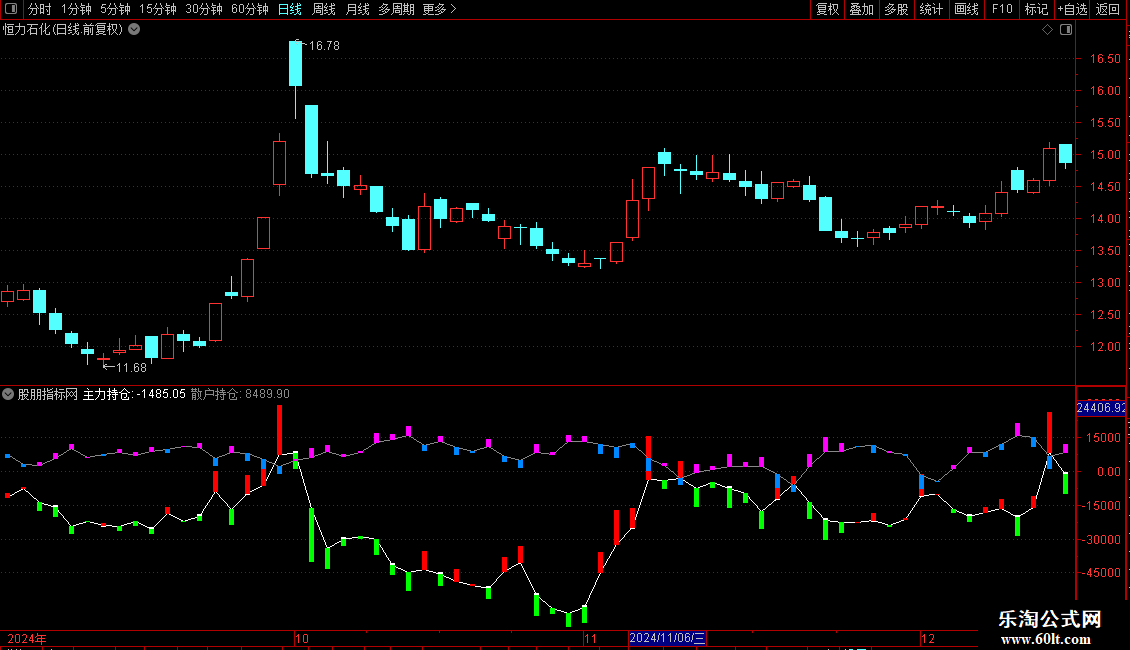Click the 12.00 price axis label
The image size is (1130, 650).
point(1105,347)
